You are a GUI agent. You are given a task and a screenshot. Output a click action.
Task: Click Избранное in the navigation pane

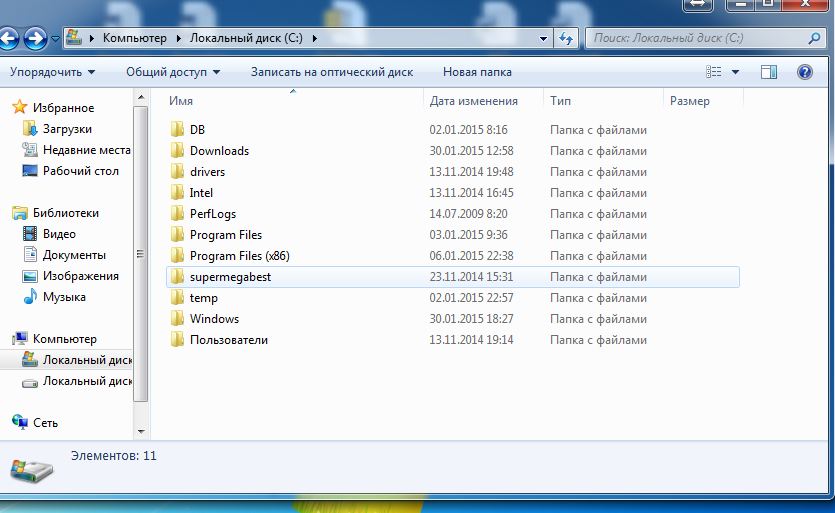pos(63,108)
